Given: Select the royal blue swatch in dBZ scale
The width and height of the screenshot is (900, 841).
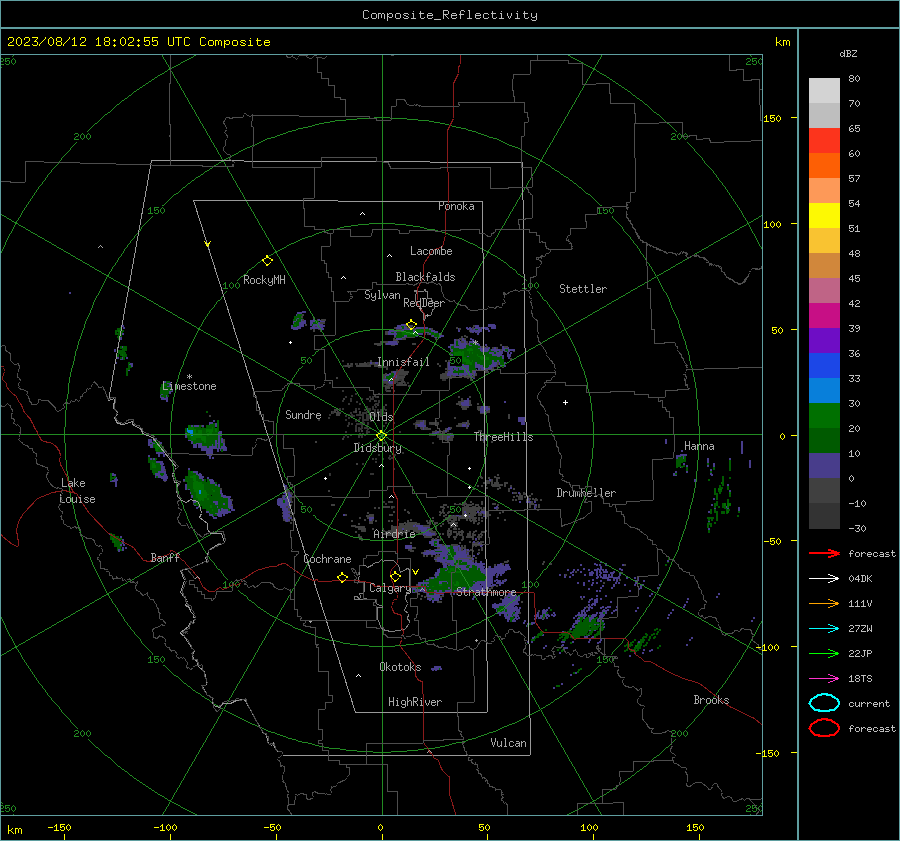Looking at the screenshot, I should pos(824,366).
